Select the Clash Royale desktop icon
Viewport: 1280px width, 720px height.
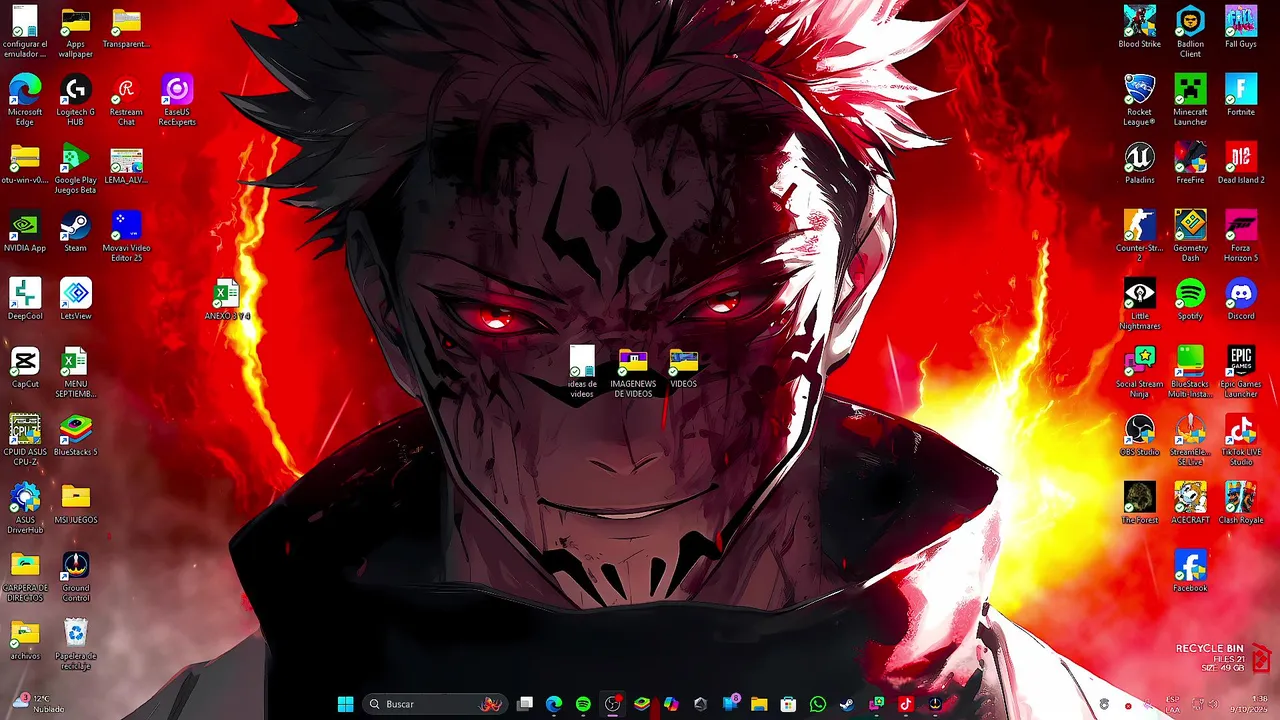(1241, 503)
